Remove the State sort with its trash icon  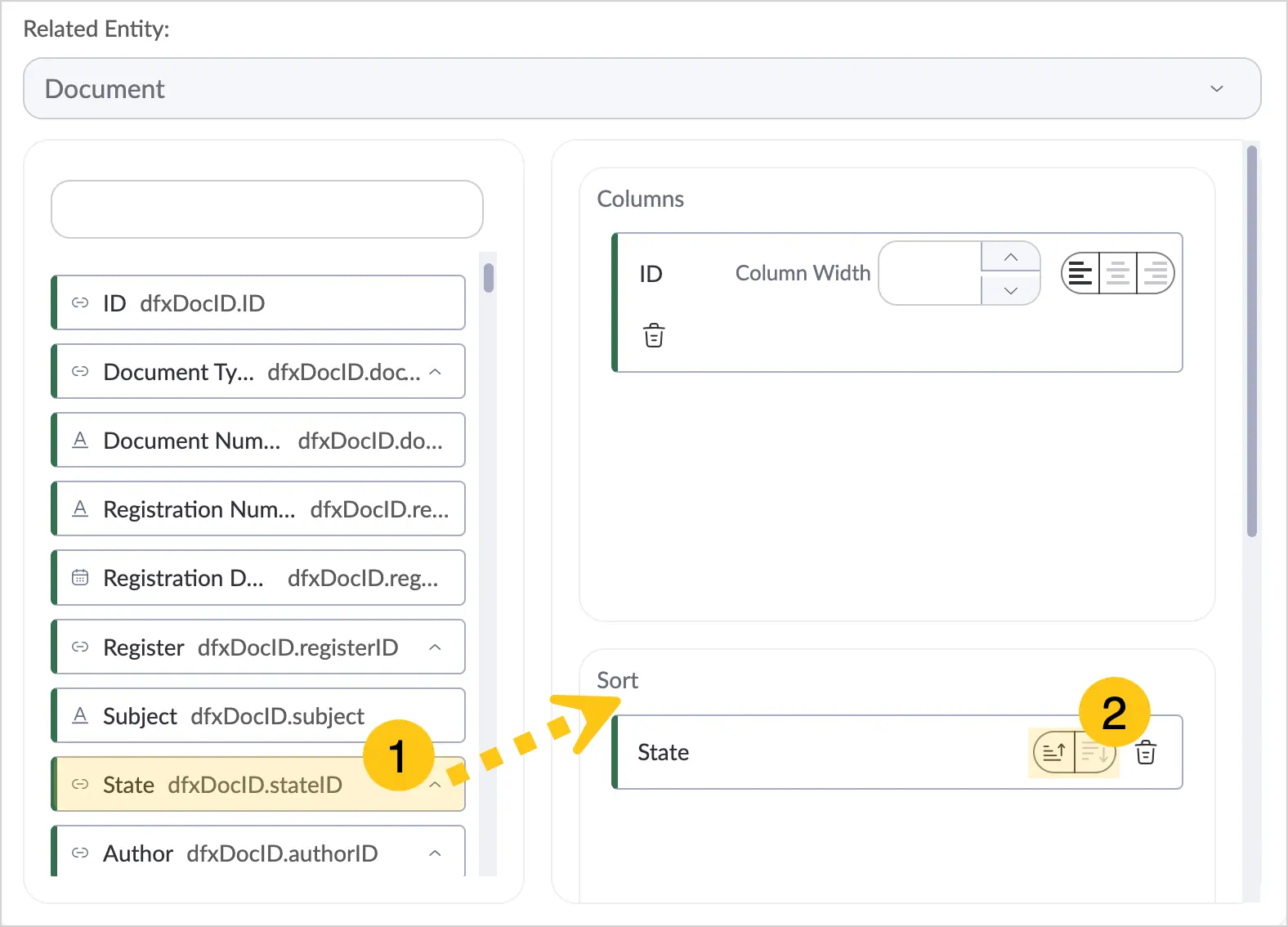(1146, 752)
